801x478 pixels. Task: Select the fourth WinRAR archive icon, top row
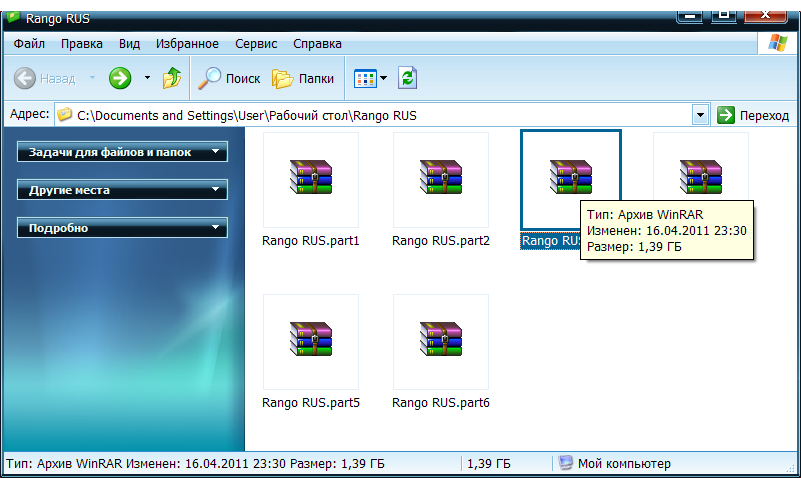(x=700, y=177)
